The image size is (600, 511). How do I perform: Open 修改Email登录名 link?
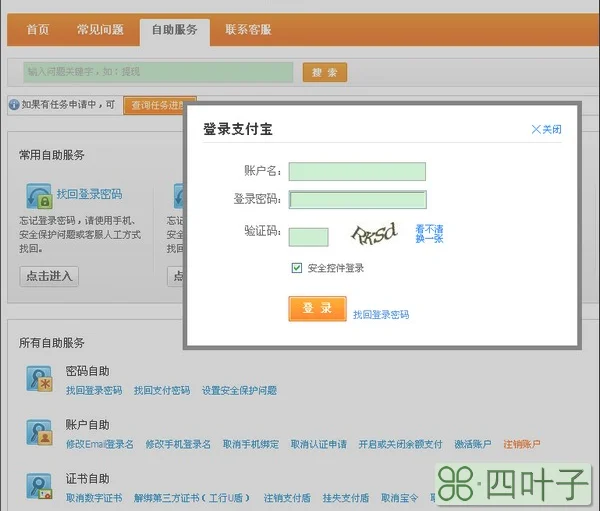100,444
